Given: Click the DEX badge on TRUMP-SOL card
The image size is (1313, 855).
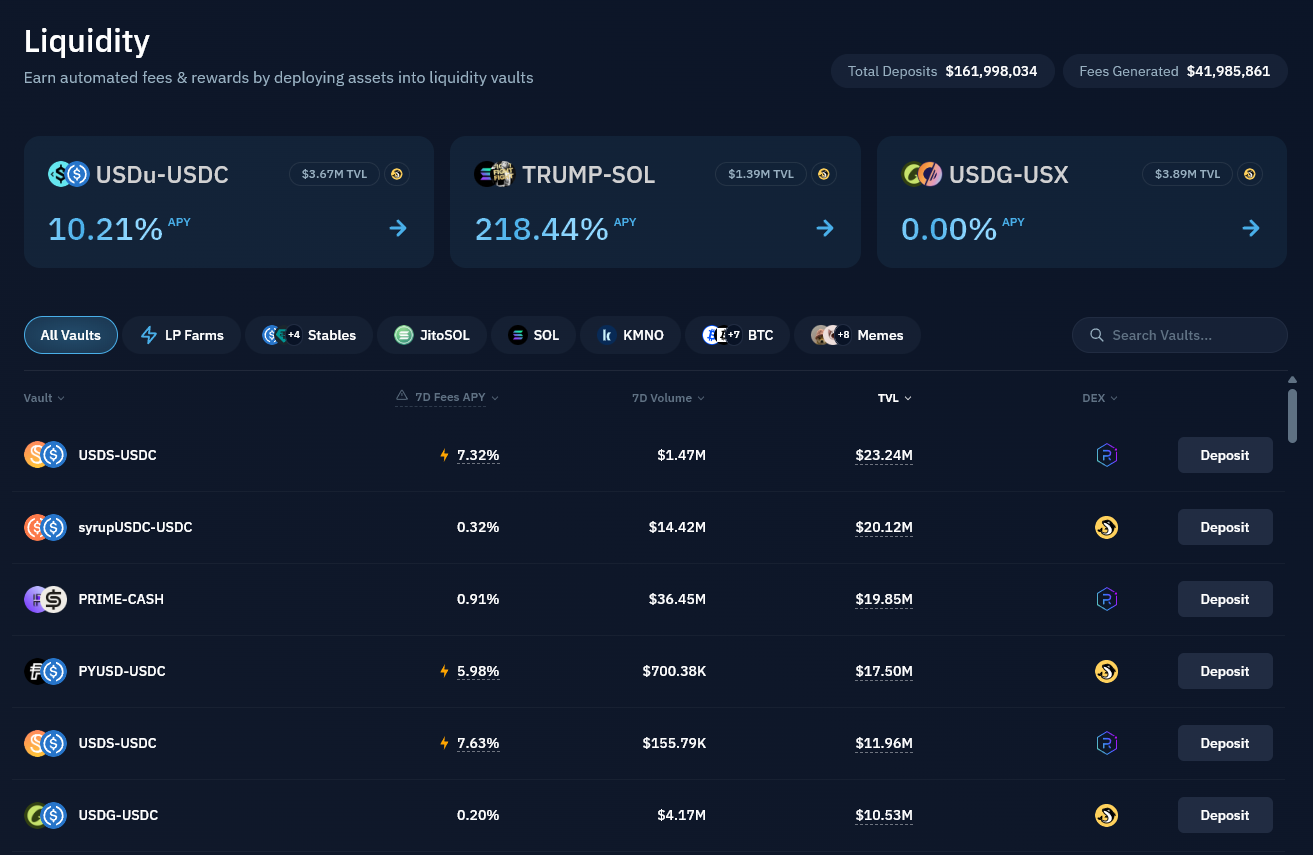Looking at the screenshot, I should tap(824, 174).
